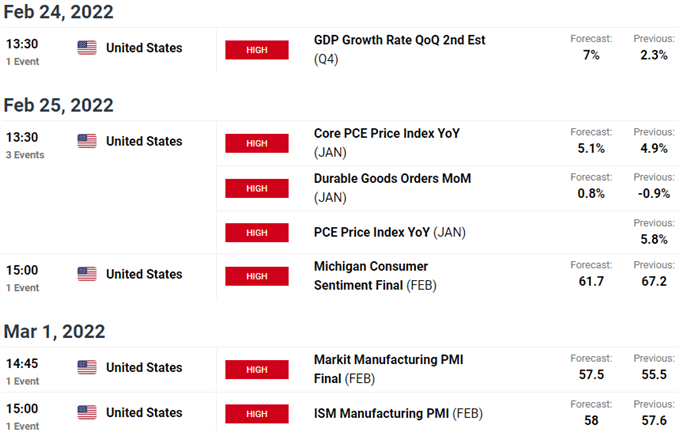Click the HIGH badge next to PCE Price Index YoY
679x432 pixels.
(257, 232)
